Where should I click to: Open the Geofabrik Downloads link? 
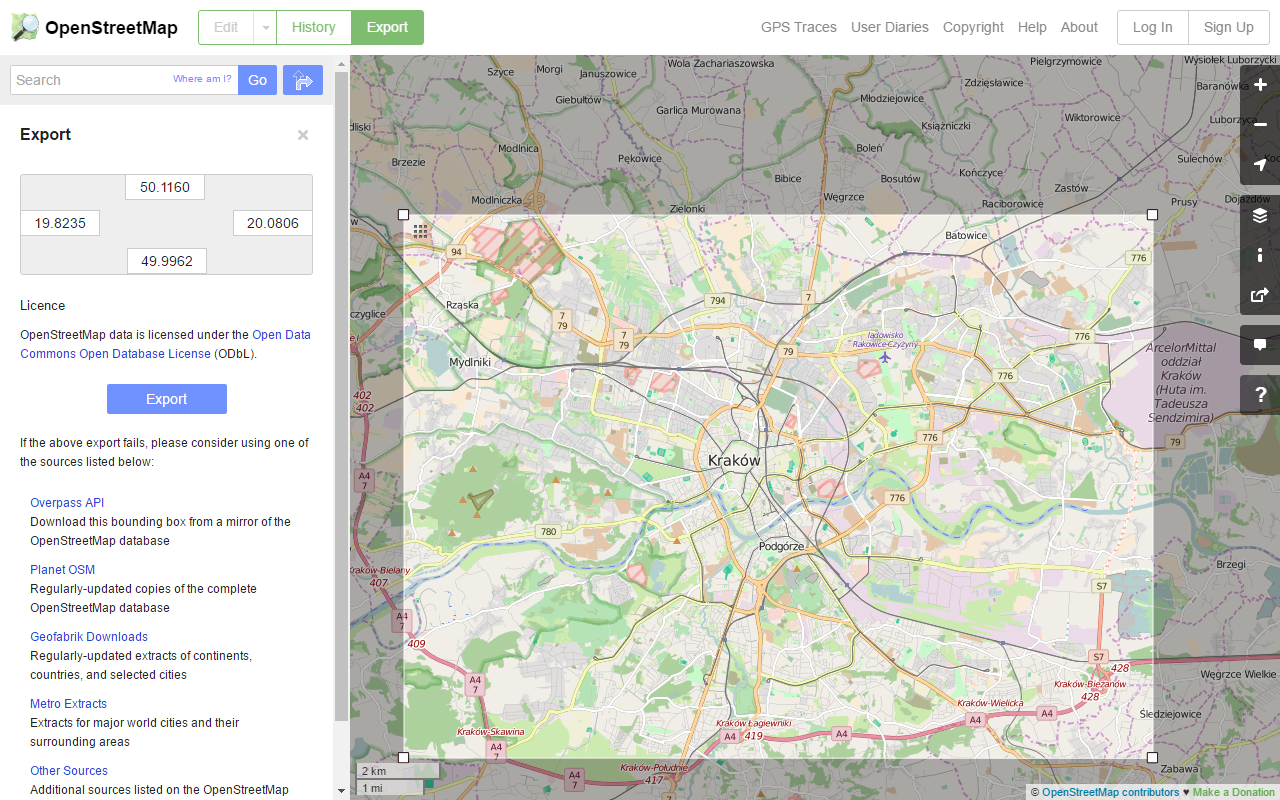click(89, 637)
